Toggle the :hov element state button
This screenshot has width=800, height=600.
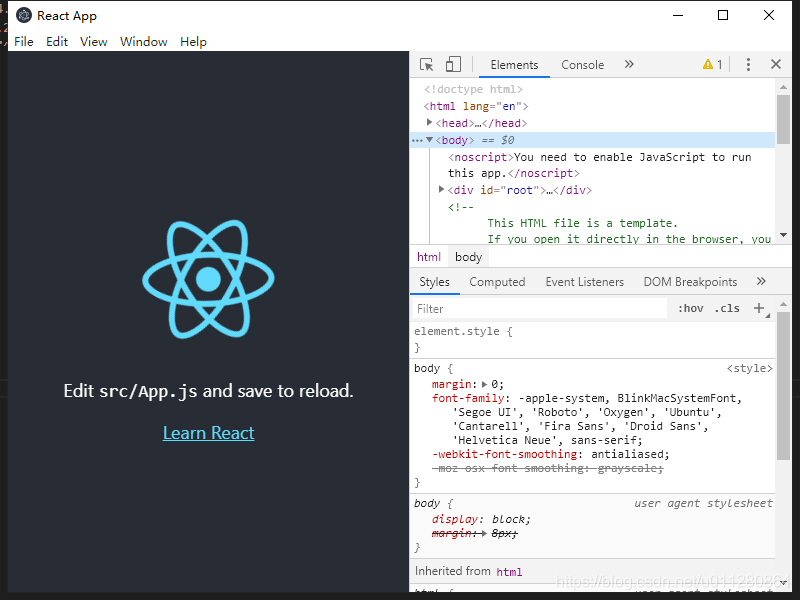coord(690,308)
